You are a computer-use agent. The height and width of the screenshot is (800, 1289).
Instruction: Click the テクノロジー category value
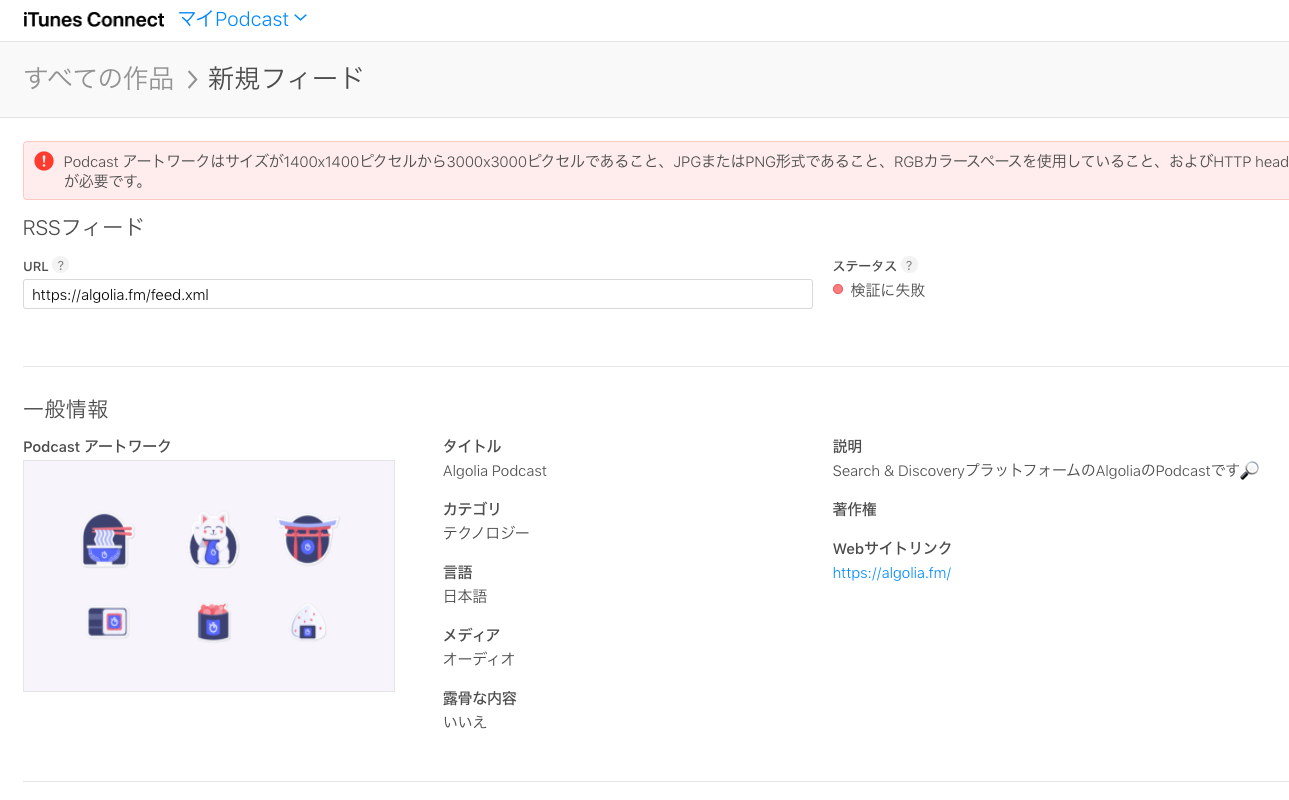[x=486, y=533]
